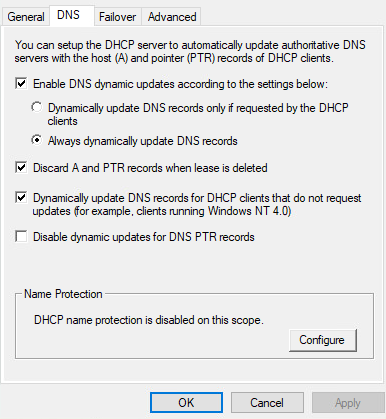386x419 pixels.
Task: Enable Disable dynamic updates for PTR records
Action: coord(21,237)
